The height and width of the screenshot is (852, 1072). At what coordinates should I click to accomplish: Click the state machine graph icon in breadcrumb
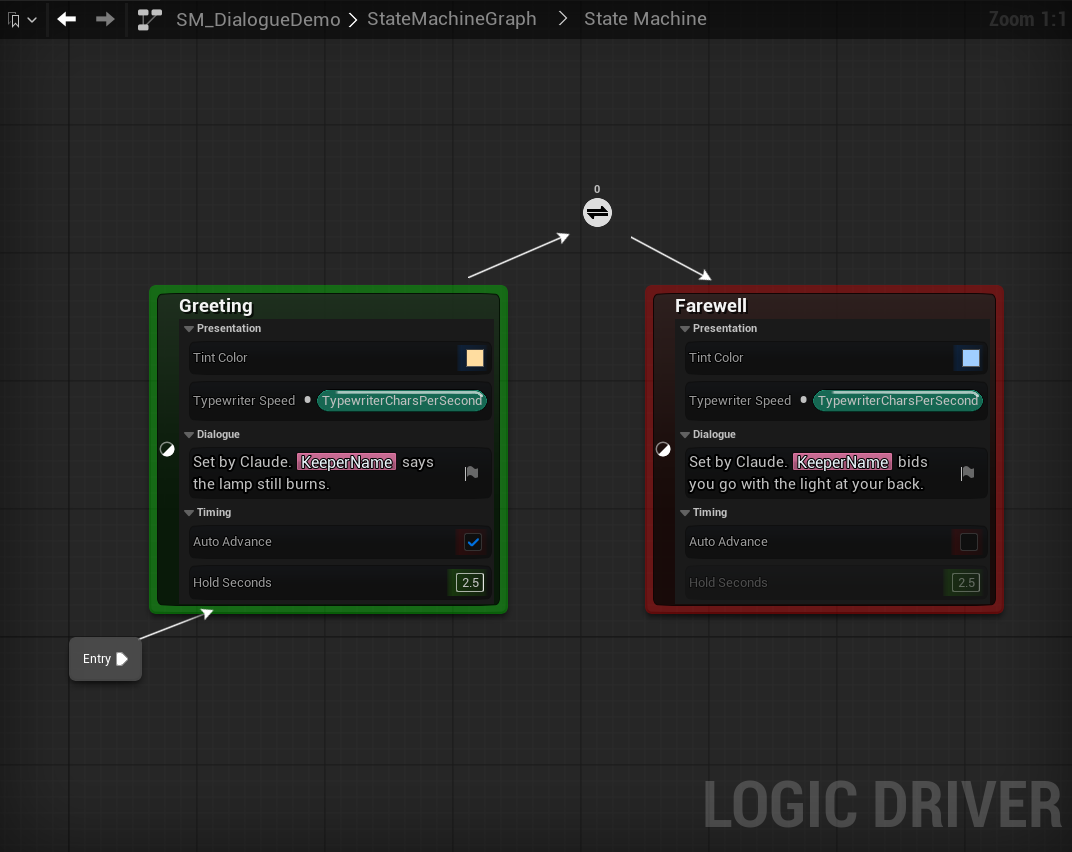[150, 19]
